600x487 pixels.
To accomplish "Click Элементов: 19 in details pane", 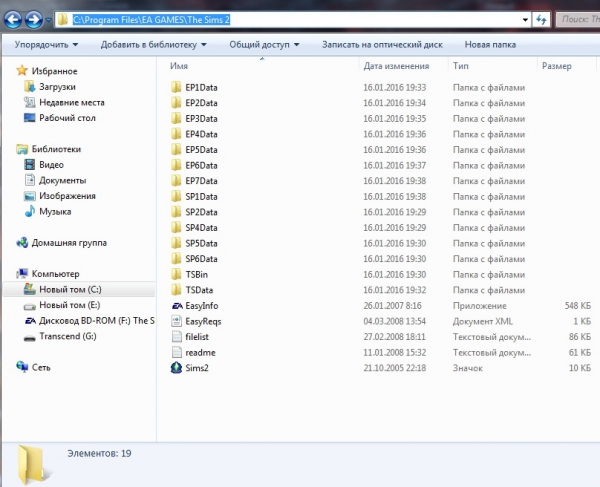I will [x=99, y=453].
